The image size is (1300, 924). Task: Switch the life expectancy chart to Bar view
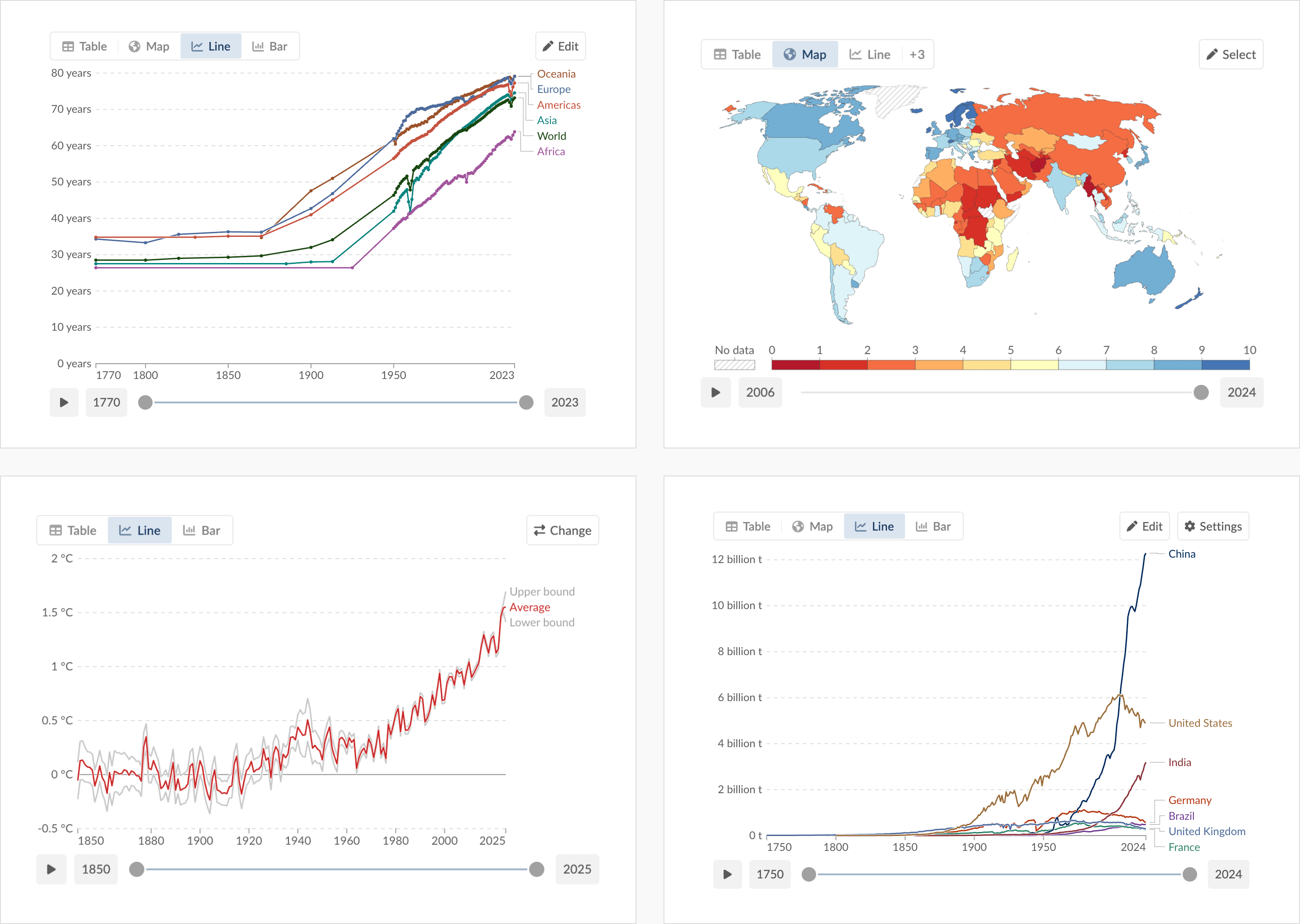[x=270, y=46]
